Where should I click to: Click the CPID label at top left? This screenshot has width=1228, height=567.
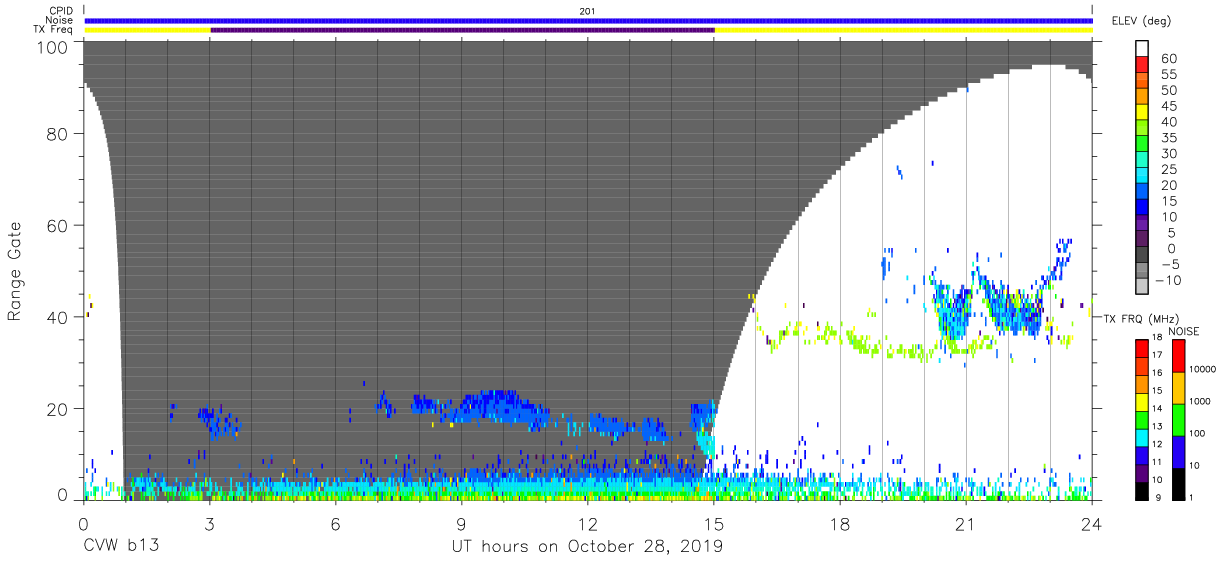62,11
